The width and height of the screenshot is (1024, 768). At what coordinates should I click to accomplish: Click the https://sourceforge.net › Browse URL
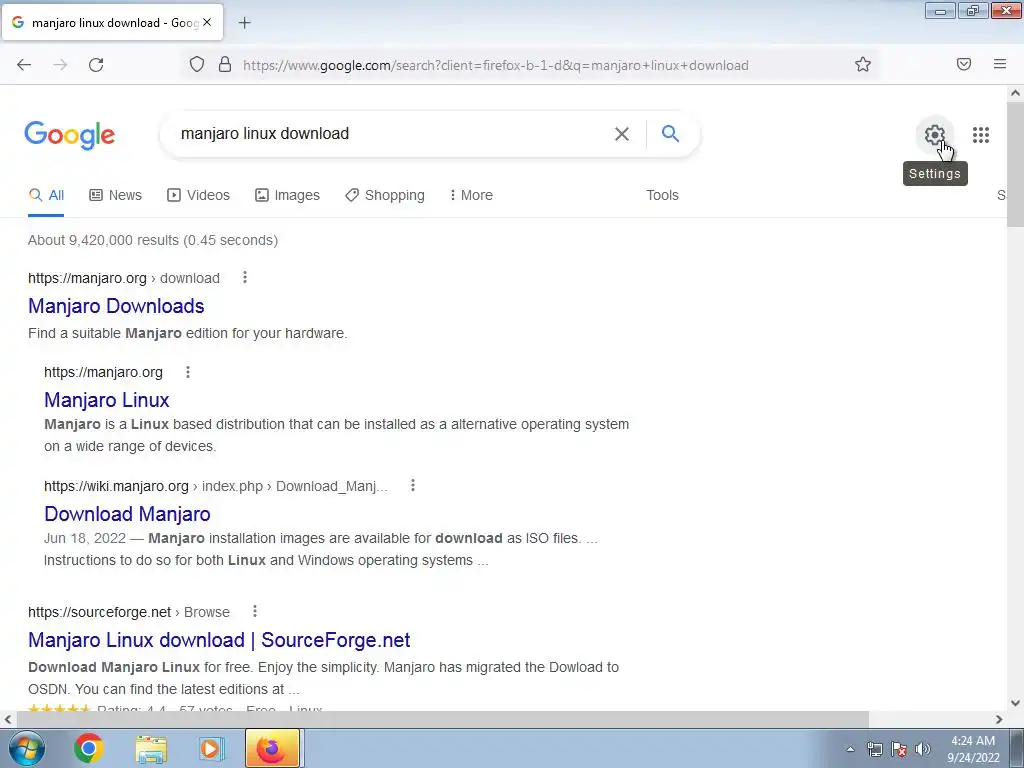(129, 612)
